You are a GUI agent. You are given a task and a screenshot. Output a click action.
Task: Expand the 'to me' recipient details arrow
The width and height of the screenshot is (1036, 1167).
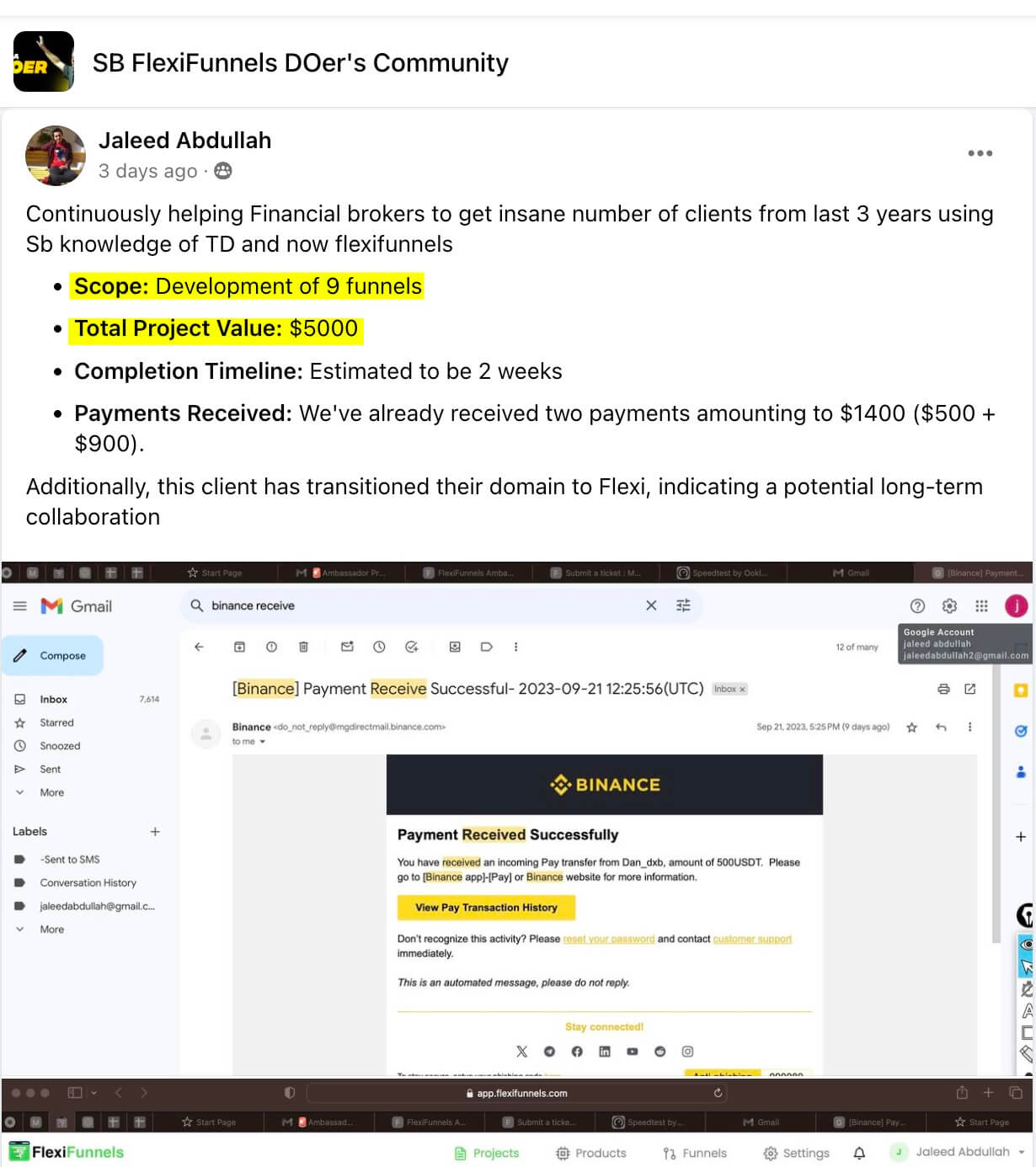pos(262,742)
